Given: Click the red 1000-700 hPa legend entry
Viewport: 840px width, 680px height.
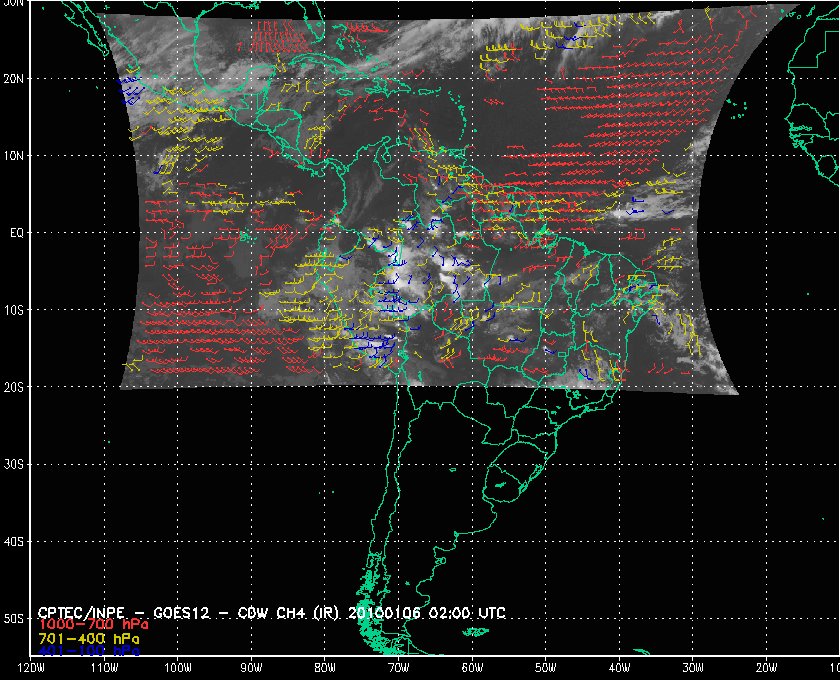Looking at the screenshot, I should click(x=93, y=625).
